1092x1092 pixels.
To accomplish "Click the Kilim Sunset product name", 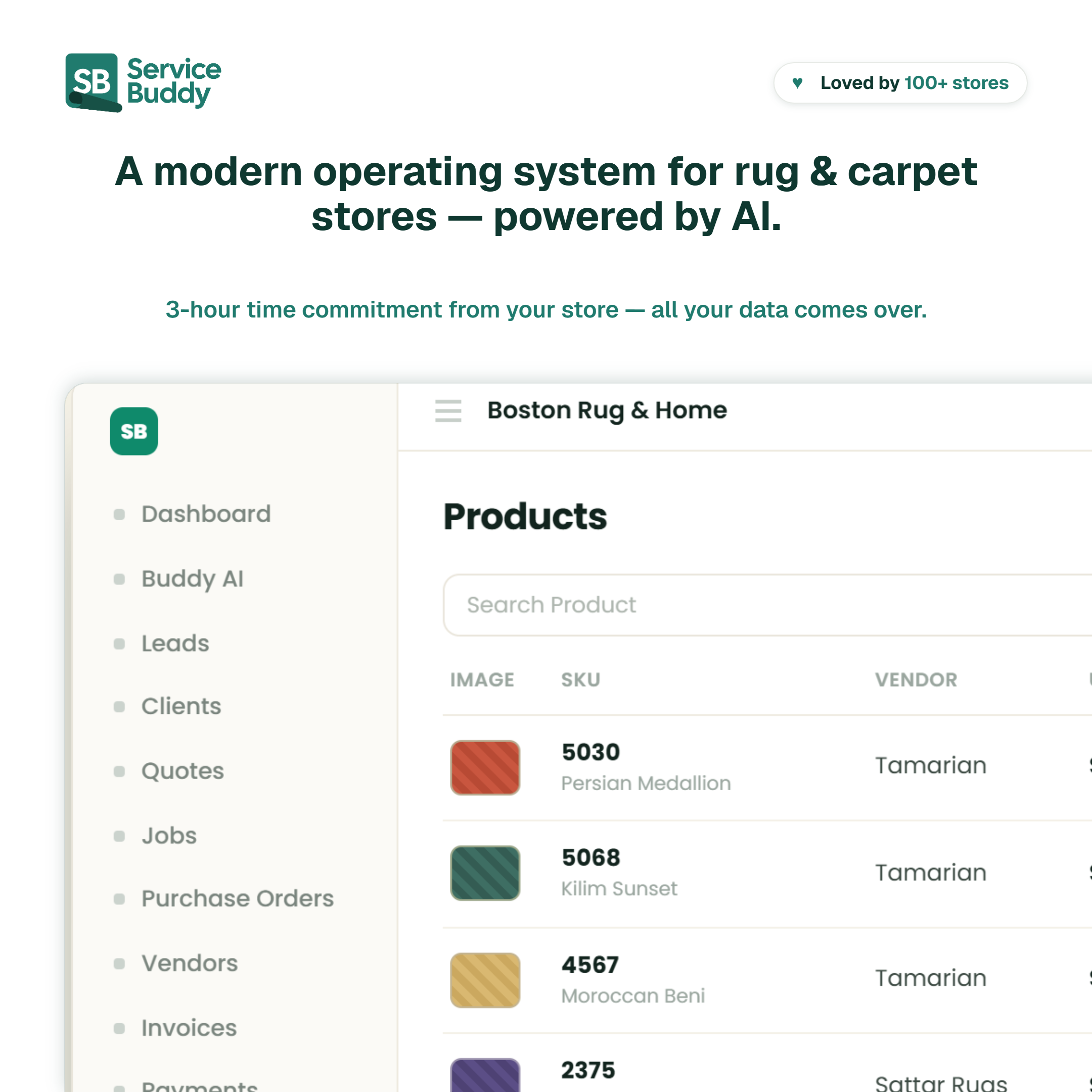I will click(619, 889).
